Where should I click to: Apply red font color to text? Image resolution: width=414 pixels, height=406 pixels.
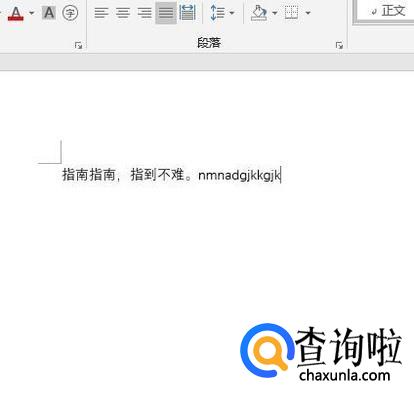click(x=16, y=13)
